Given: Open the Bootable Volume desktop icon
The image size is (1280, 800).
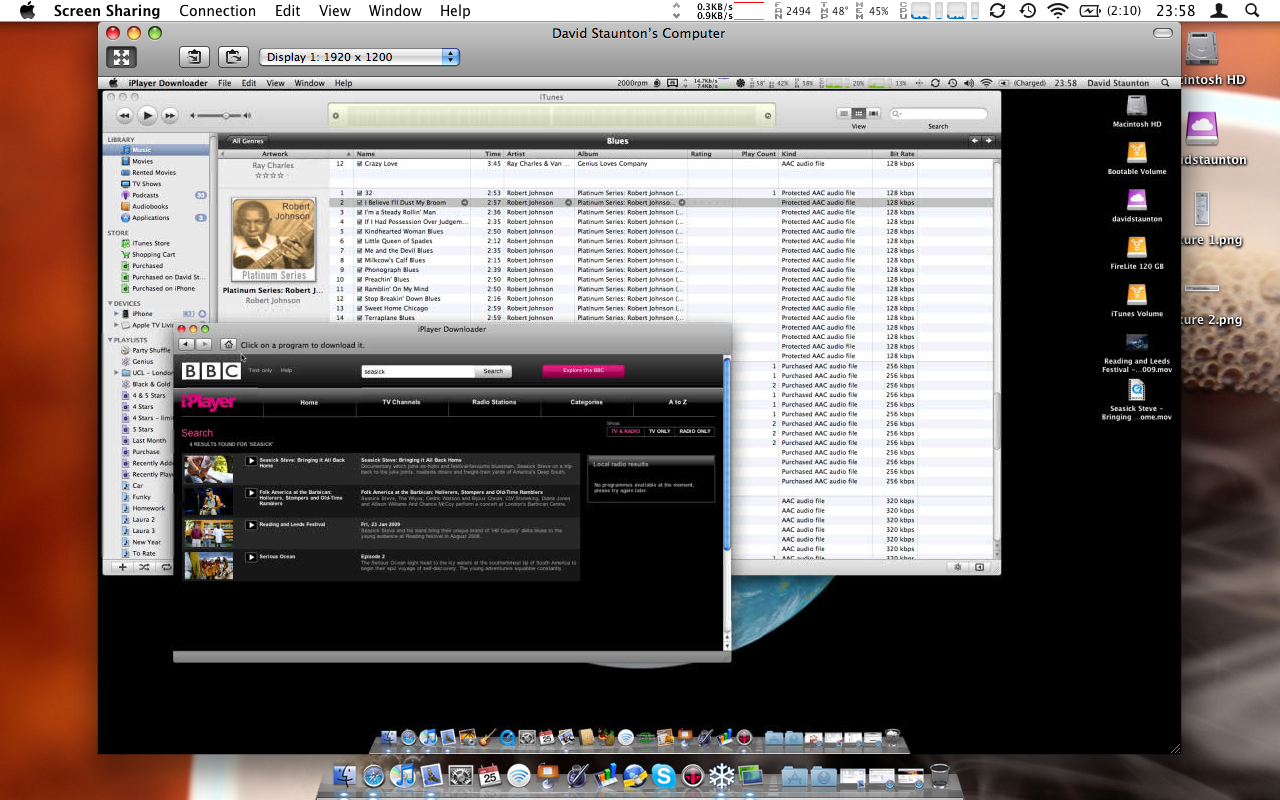Looking at the screenshot, I should pos(1137,154).
